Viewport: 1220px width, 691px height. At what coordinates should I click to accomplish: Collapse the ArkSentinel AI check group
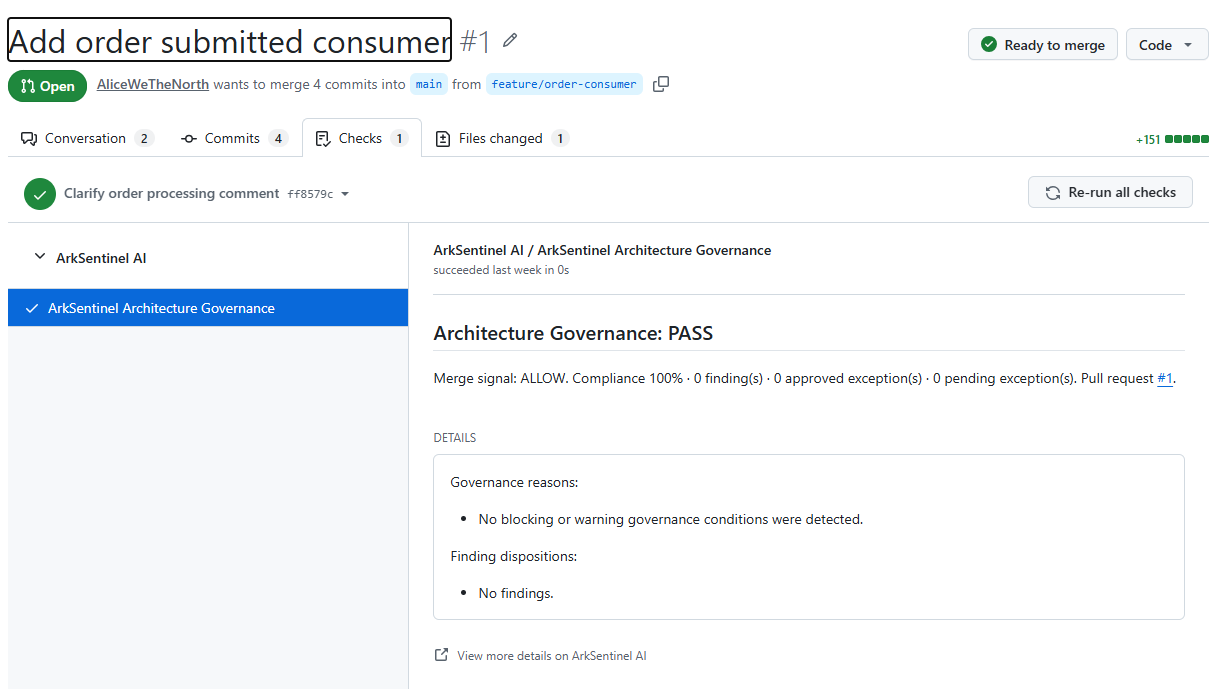(x=40, y=257)
